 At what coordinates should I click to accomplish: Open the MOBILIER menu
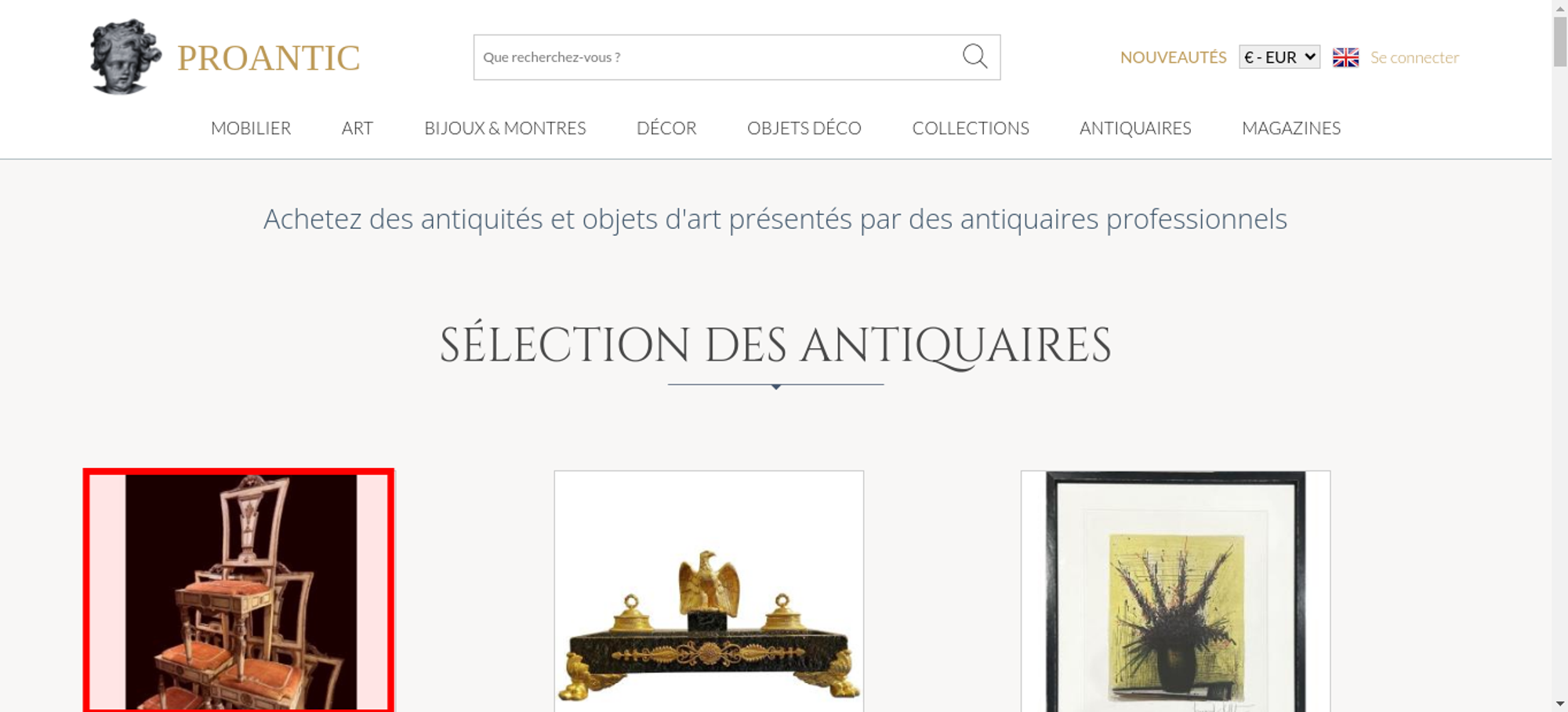coord(251,128)
